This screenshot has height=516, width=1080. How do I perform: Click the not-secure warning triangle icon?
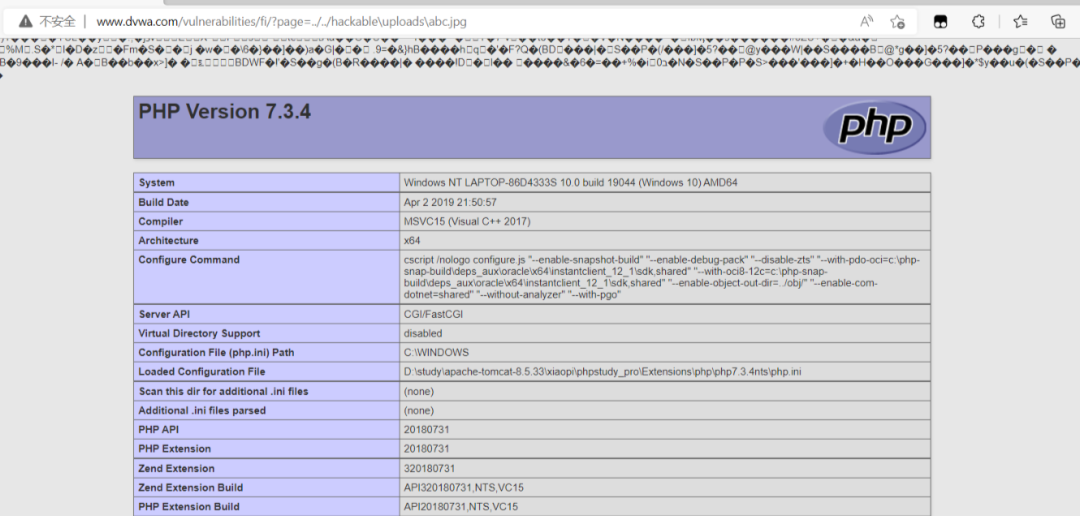click(x=25, y=21)
